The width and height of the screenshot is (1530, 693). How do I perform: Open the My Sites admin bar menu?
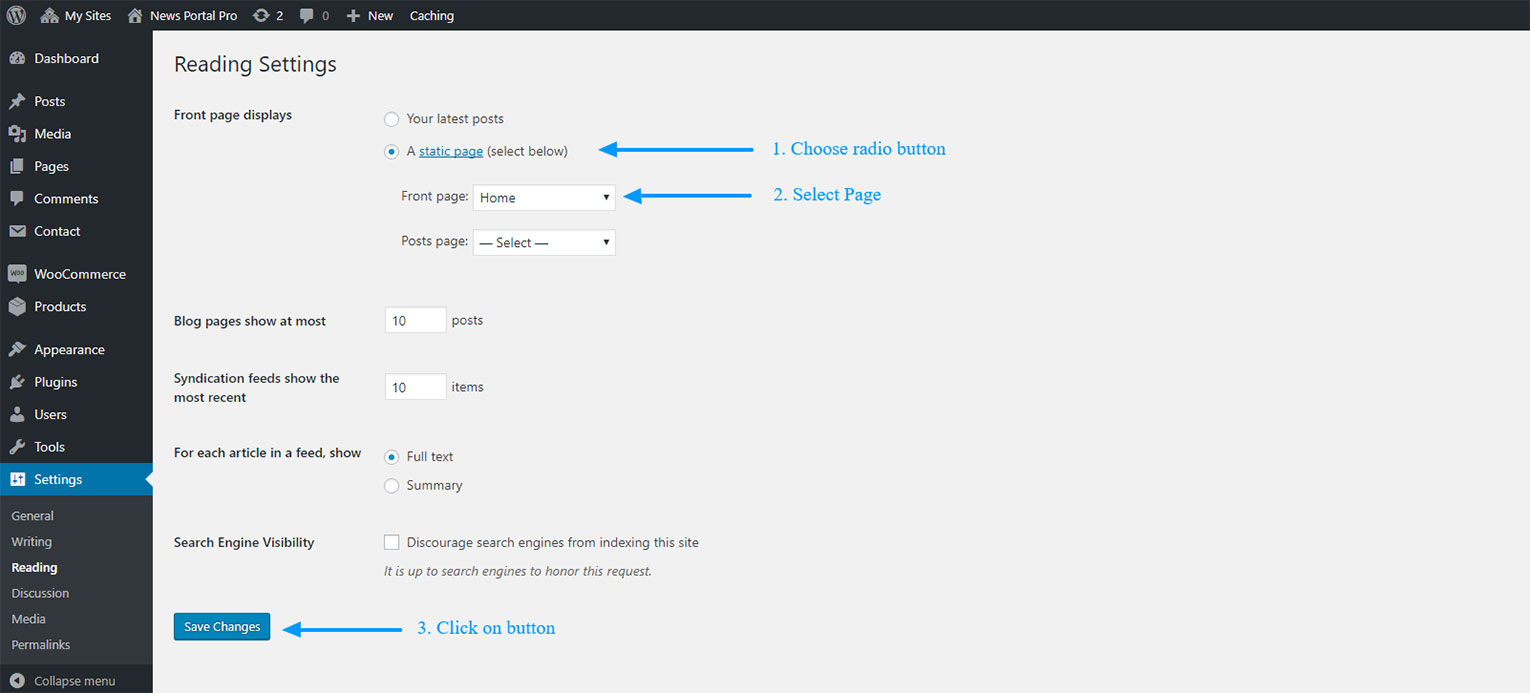pos(76,15)
